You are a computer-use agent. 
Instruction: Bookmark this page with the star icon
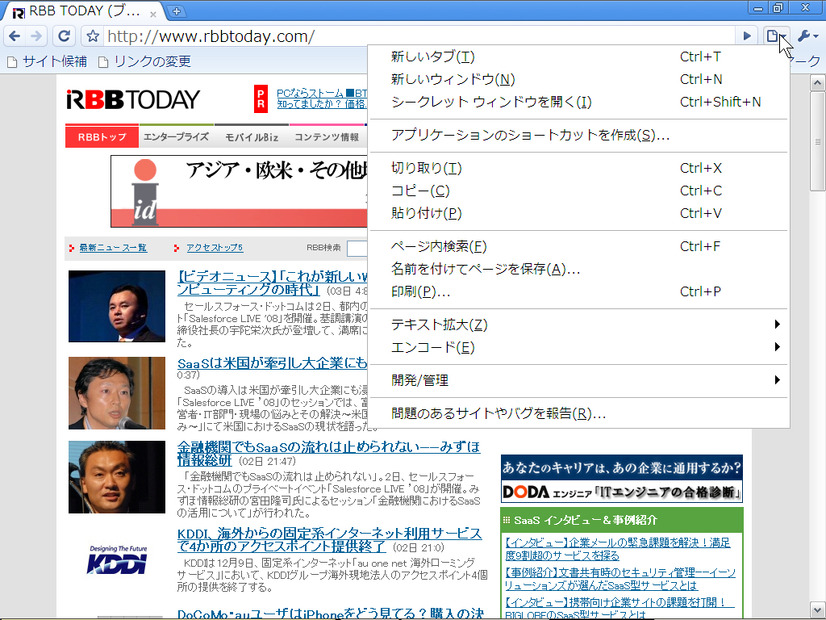[x=93, y=36]
